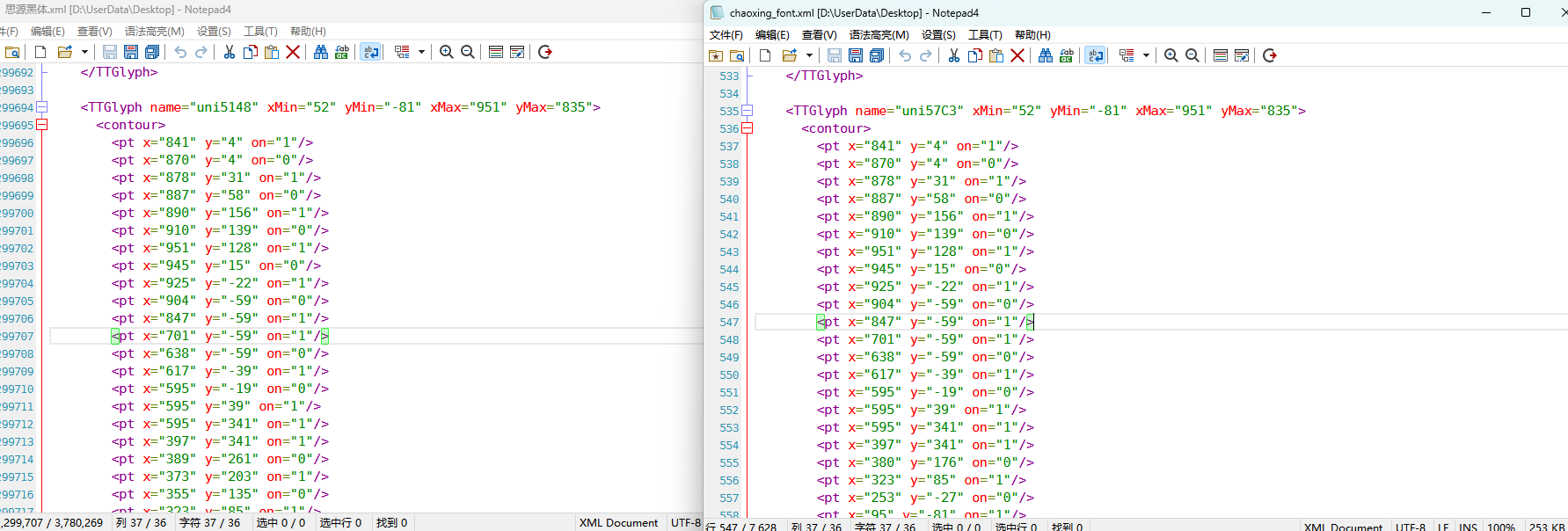Click Save icon in chaoxing_font.xml window
The image size is (1568, 531).
(x=835, y=55)
